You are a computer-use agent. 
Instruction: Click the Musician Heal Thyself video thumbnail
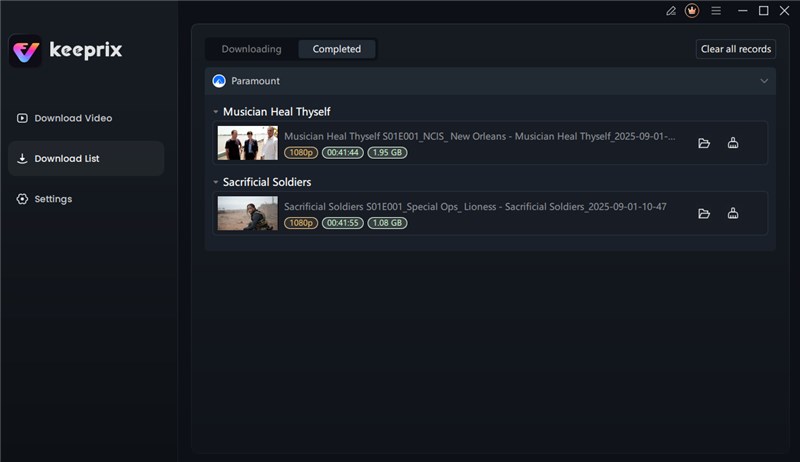tap(247, 143)
